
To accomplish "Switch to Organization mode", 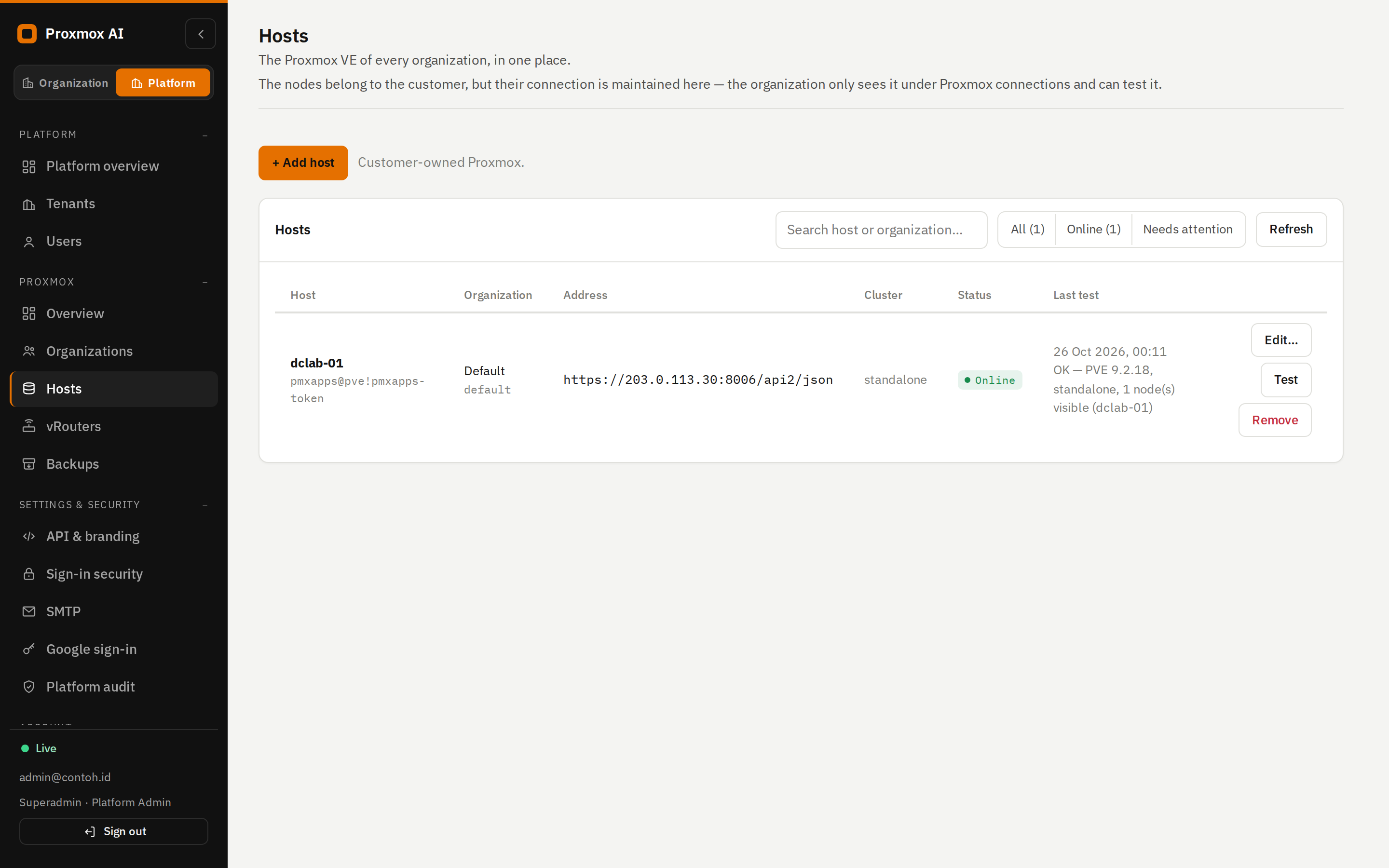I will [x=66, y=82].
